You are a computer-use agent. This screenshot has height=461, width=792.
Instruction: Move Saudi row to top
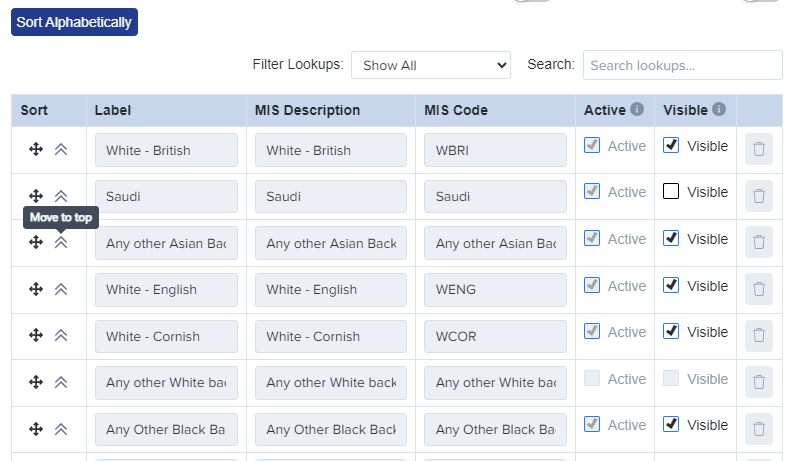tap(61, 196)
